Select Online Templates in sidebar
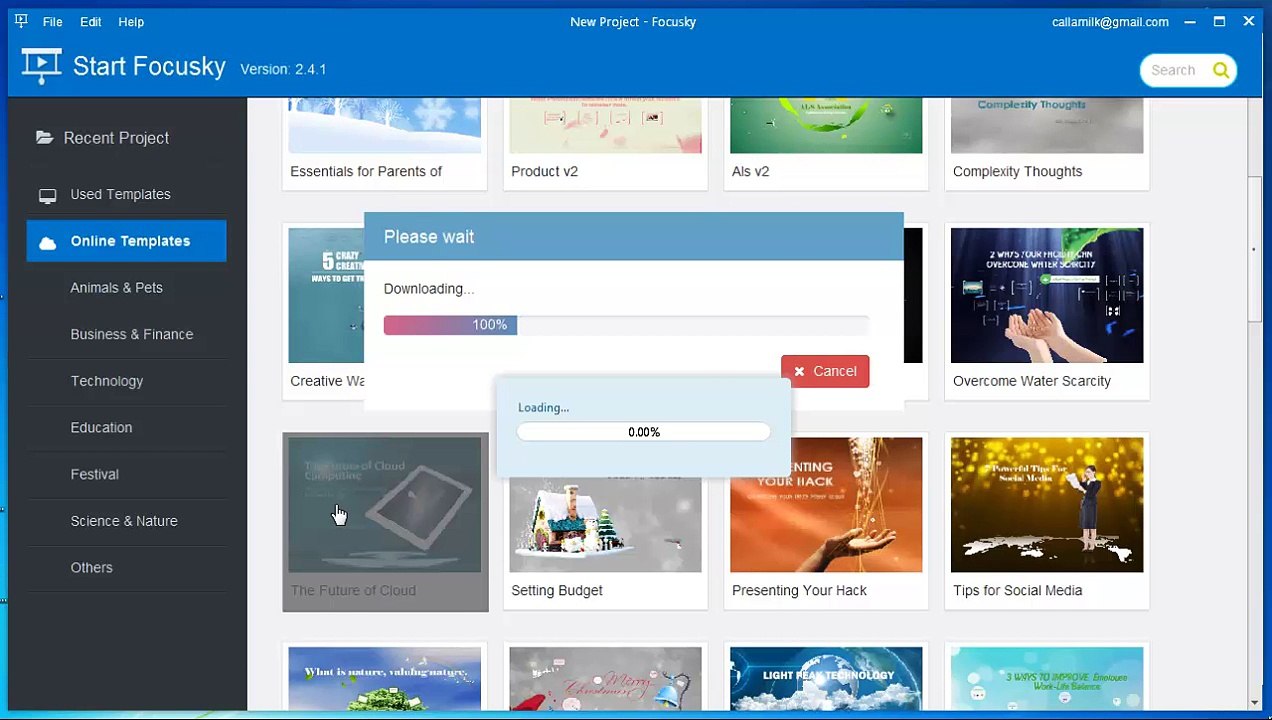 click(x=127, y=241)
